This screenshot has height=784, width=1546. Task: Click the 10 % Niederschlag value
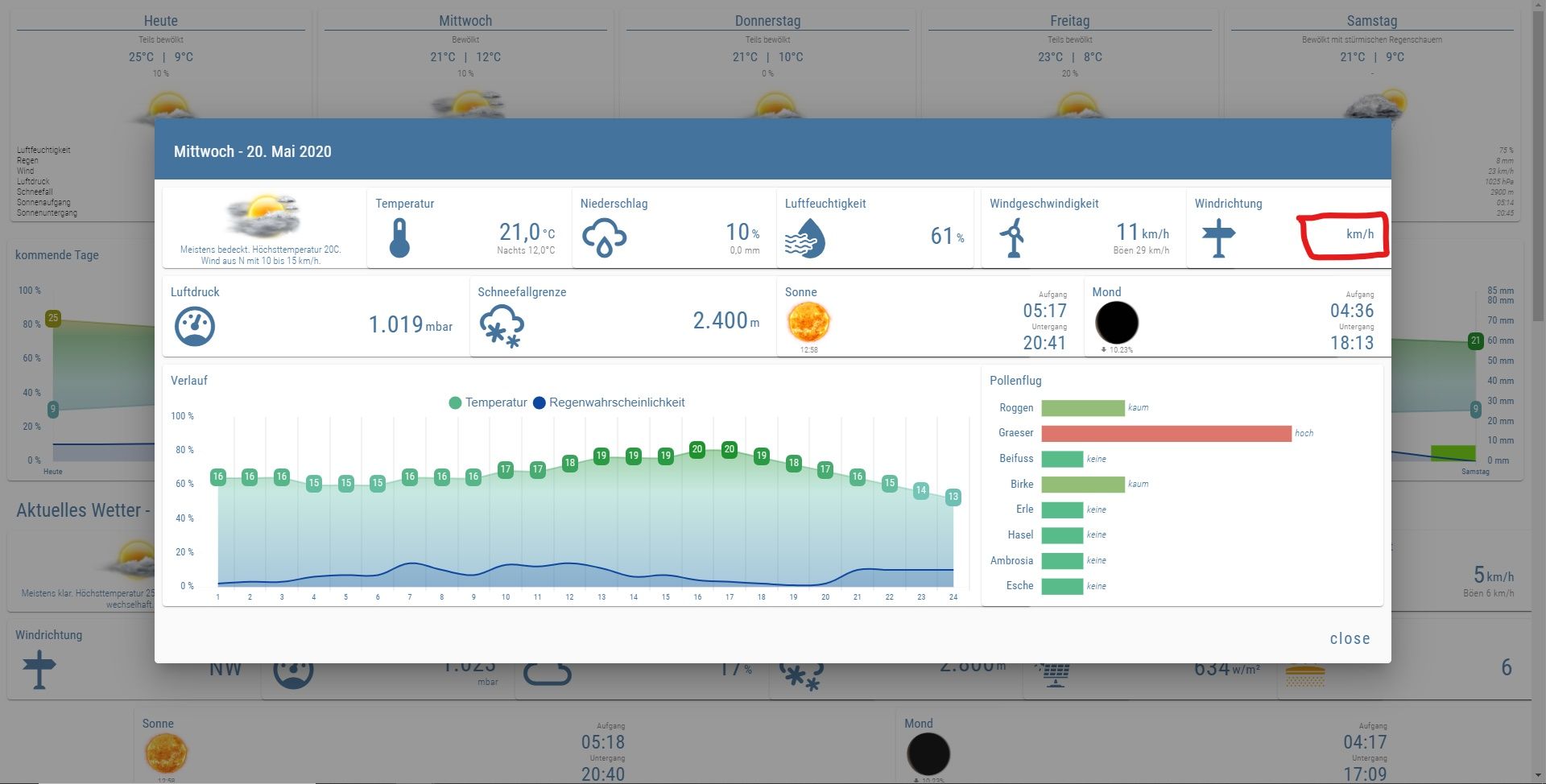click(x=742, y=233)
